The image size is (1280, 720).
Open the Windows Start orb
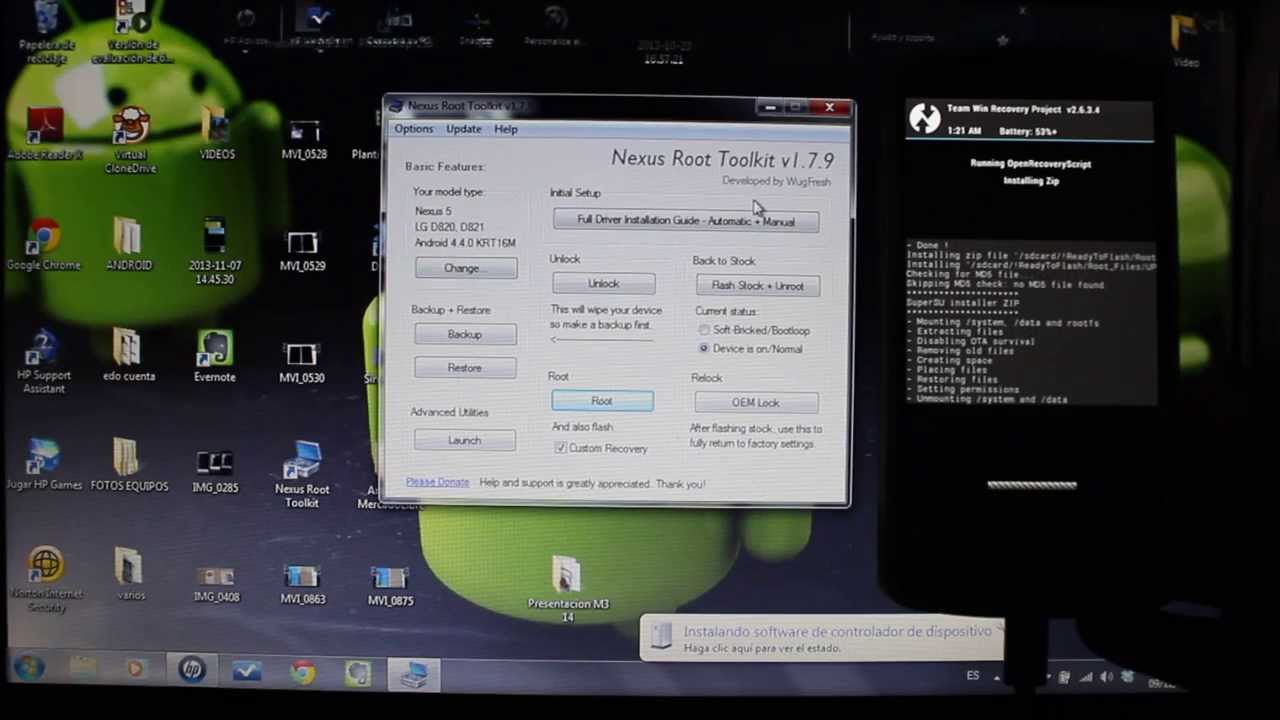[x=29, y=669]
